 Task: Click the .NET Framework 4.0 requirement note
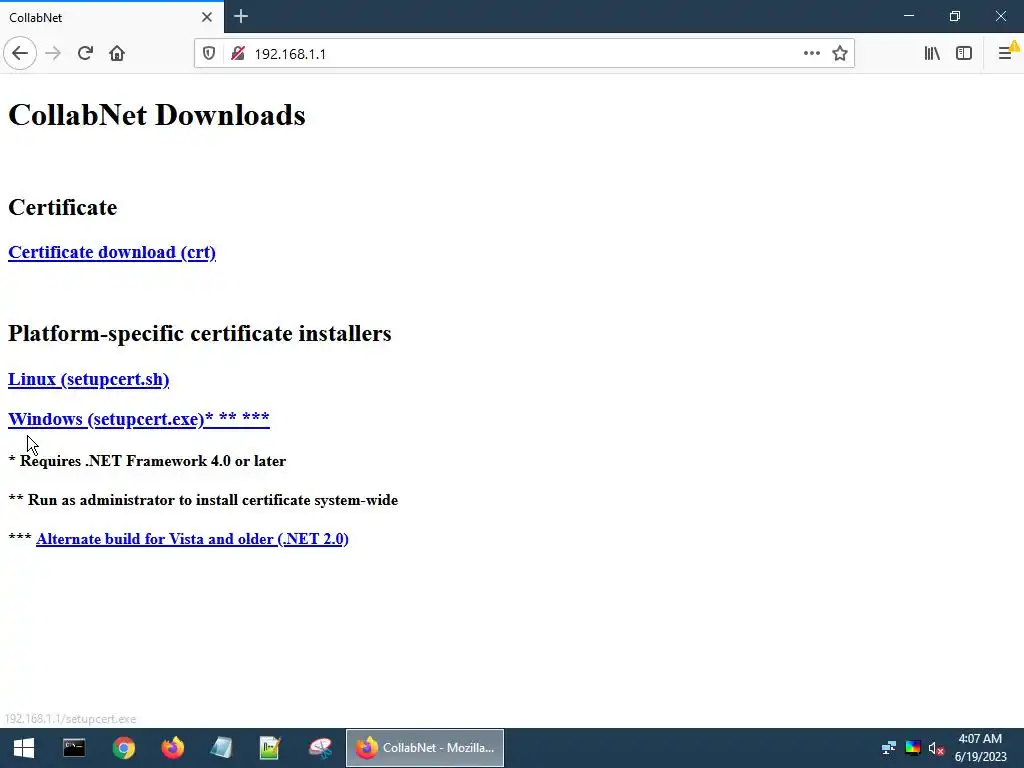pyautogui.click(x=147, y=460)
